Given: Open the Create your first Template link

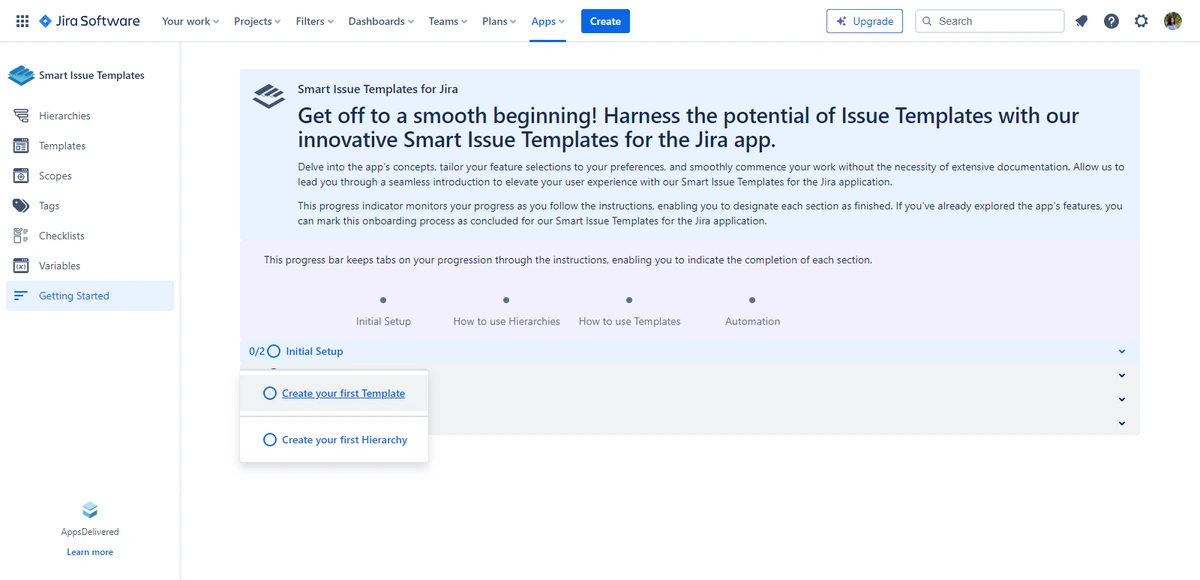Looking at the screenshot, I should [x=343, y=393].
